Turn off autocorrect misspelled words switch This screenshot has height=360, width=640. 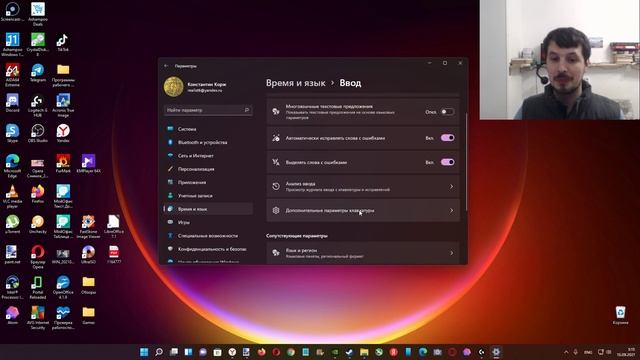tap(447, 138)
